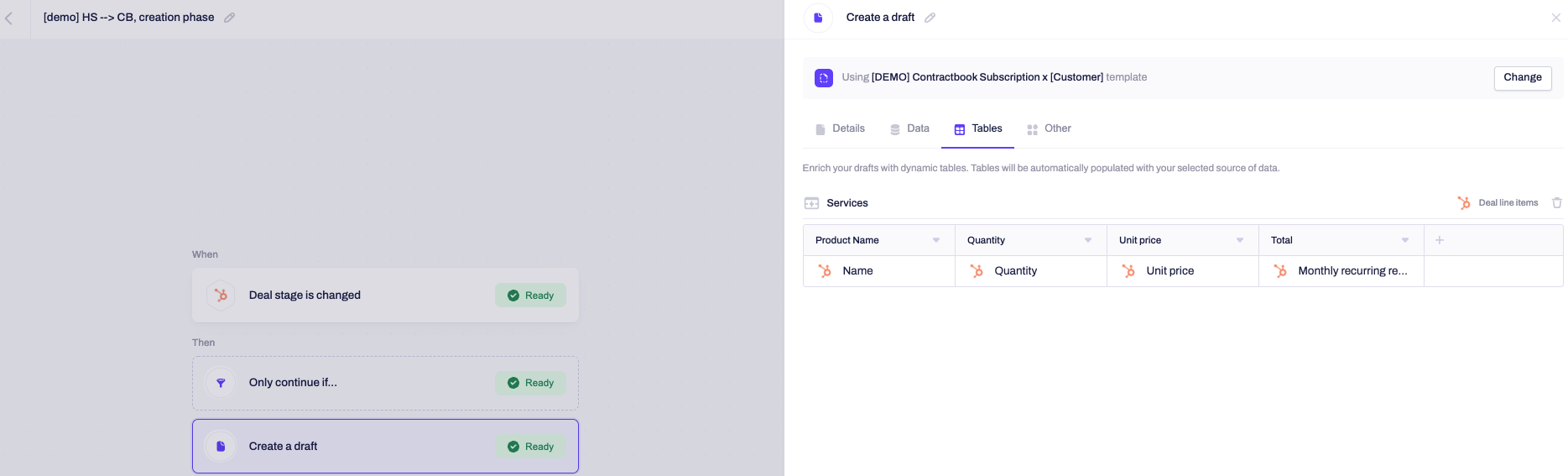
Task: Rename 'Create a draft' via pencil icon
Action: pos(930,18)
